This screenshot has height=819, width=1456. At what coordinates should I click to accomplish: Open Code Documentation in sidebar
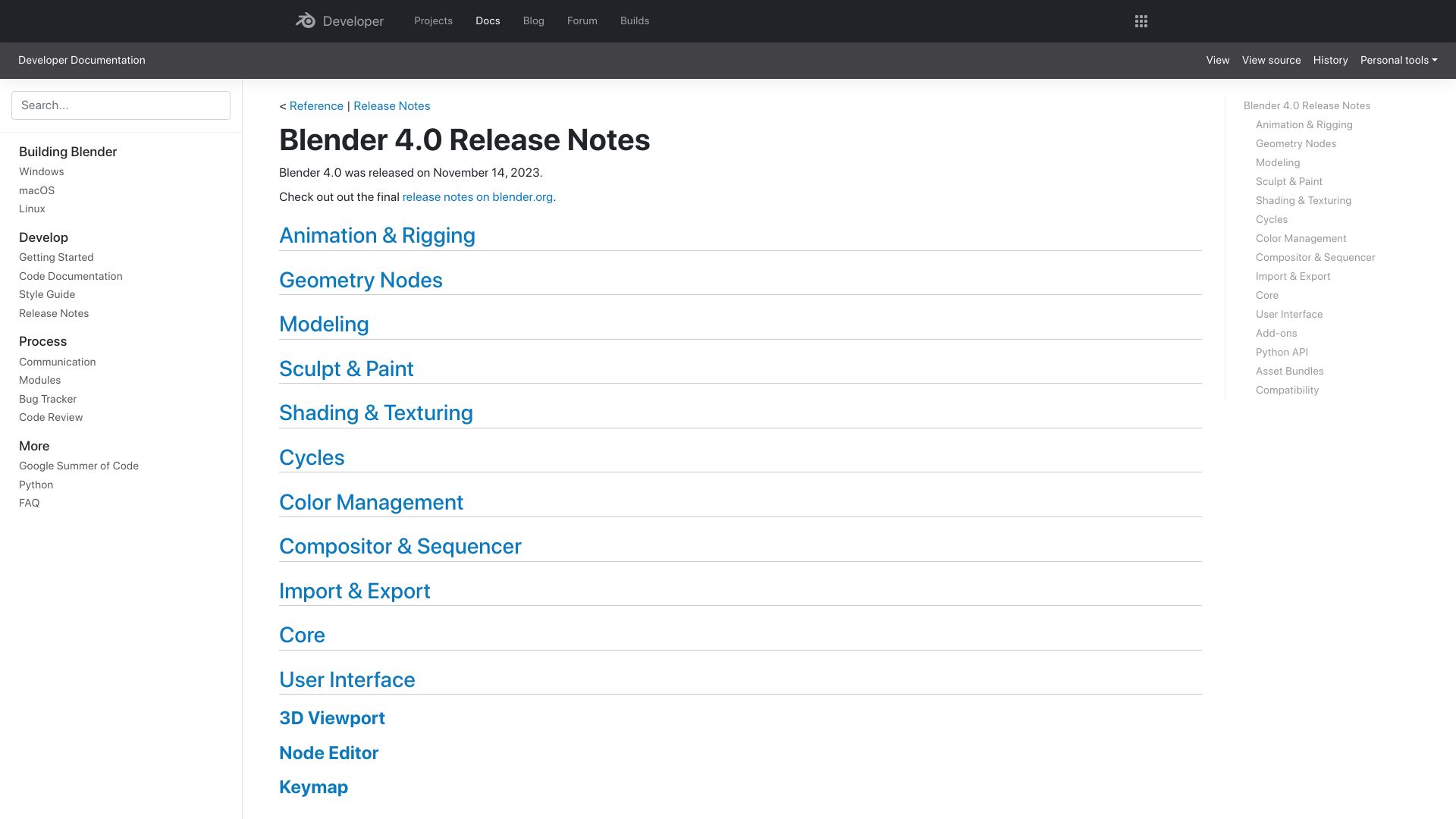click(x=71, y=276)
